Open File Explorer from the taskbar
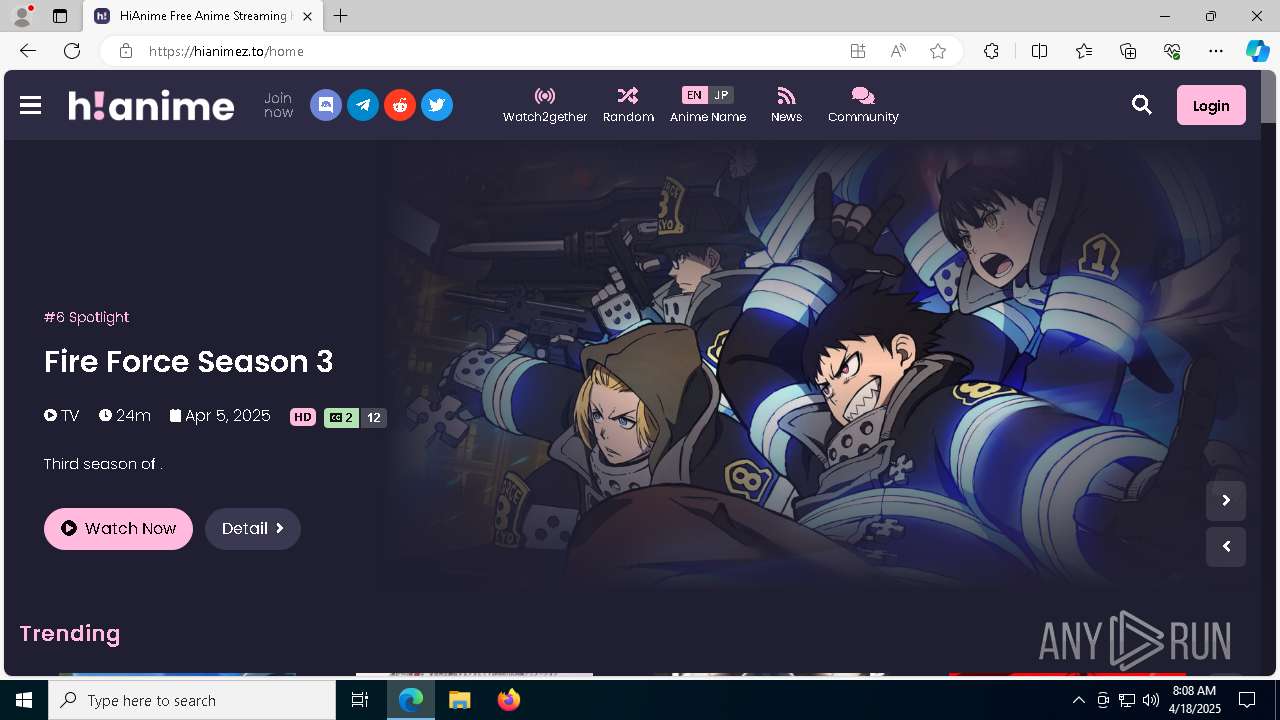This screenshot has height=720, width=1280. 460,700
